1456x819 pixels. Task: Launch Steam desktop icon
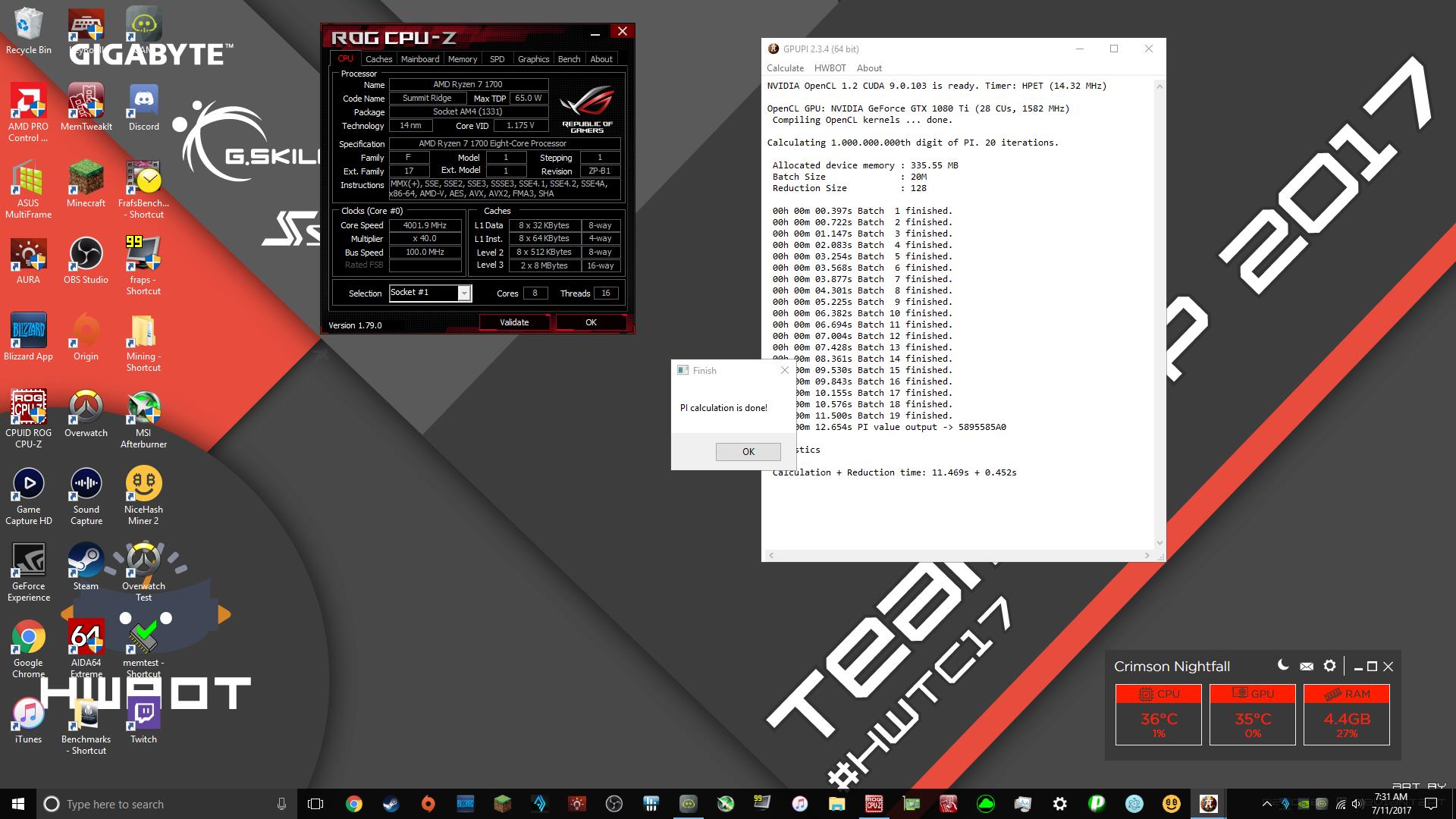pyautogui.click(x=86, y=566)
